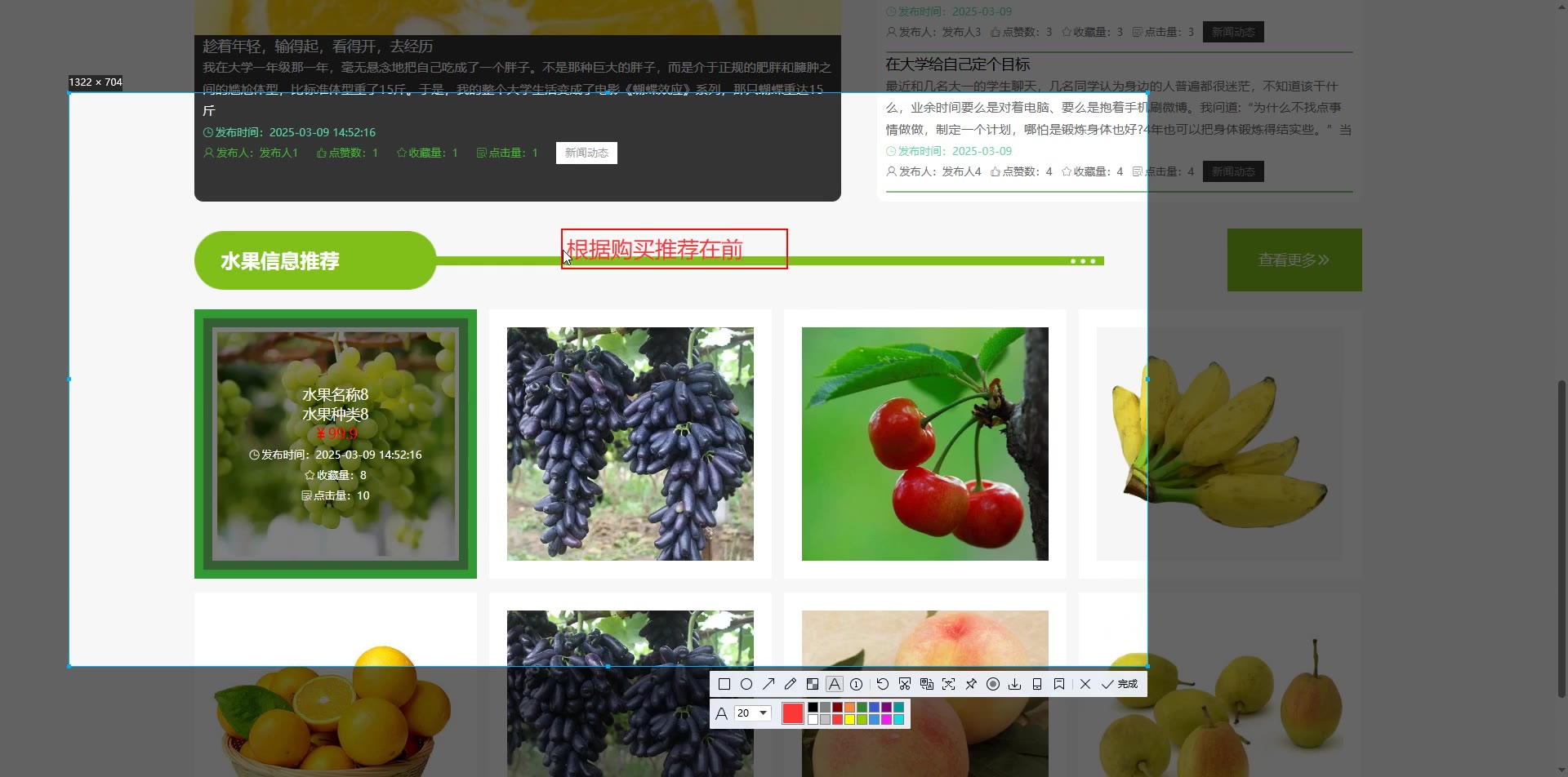Pick the purple color swatch
This screenshot has width=1568, height=777.
tap(887, 708)
